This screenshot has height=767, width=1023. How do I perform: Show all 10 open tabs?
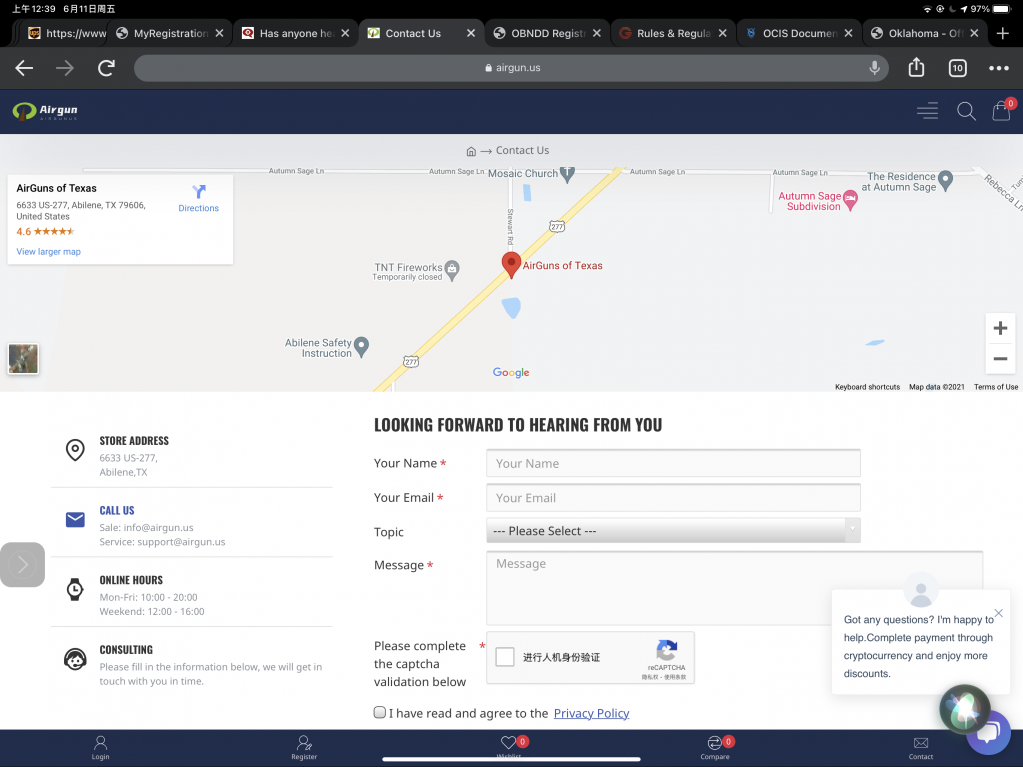957,68
